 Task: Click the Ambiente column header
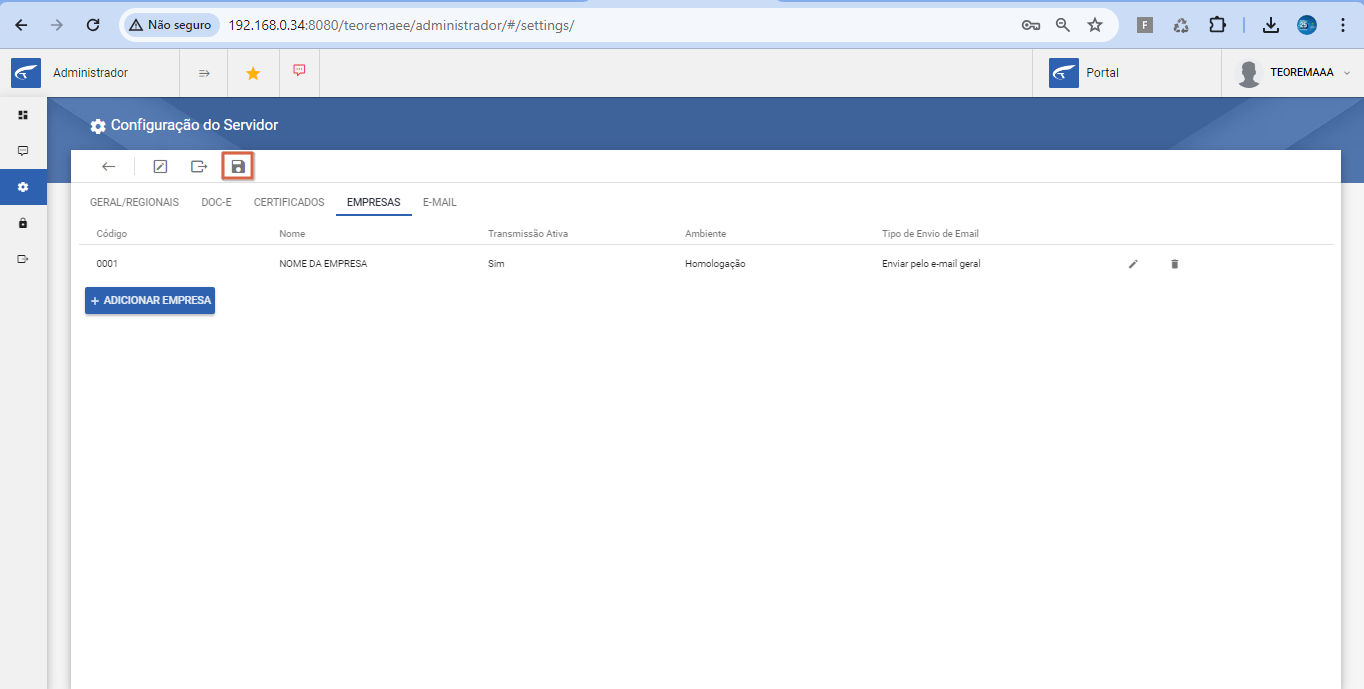pyautogui.click(x=705, y=234)
